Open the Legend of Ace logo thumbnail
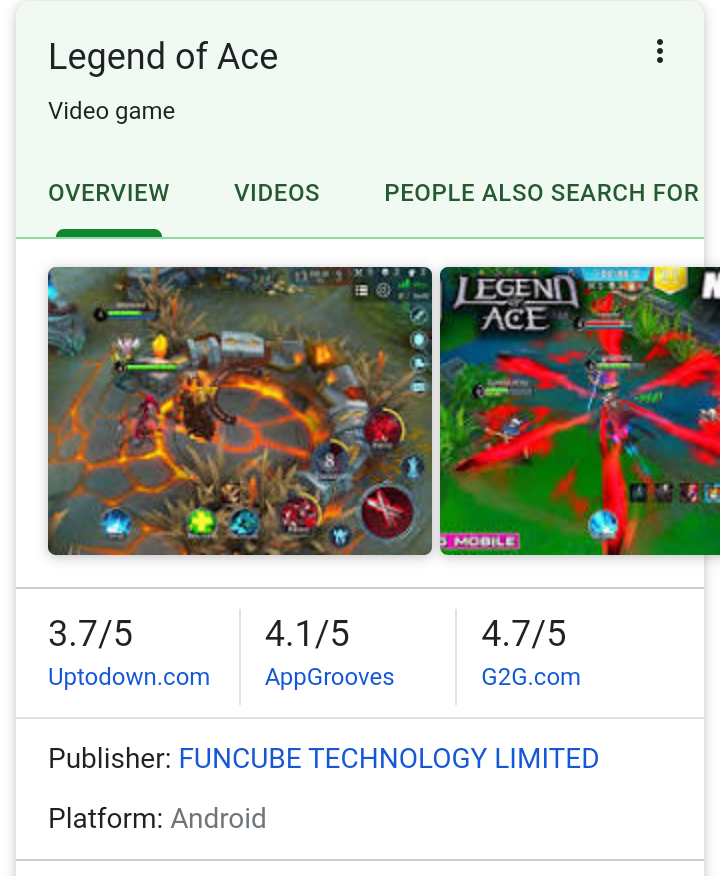Screen dimensions: 720x876 click(580, 411)
